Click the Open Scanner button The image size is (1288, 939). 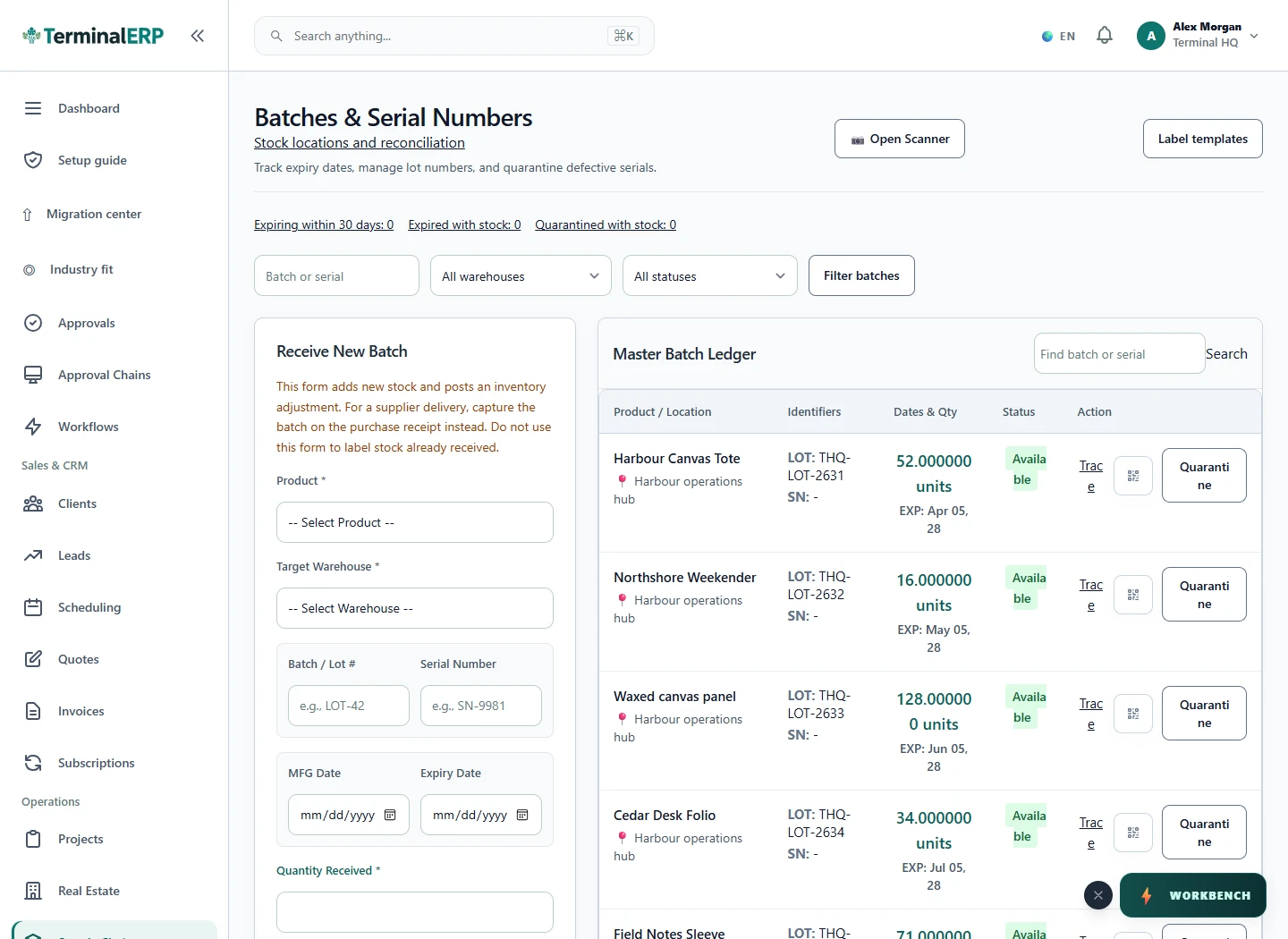(900, 139)
